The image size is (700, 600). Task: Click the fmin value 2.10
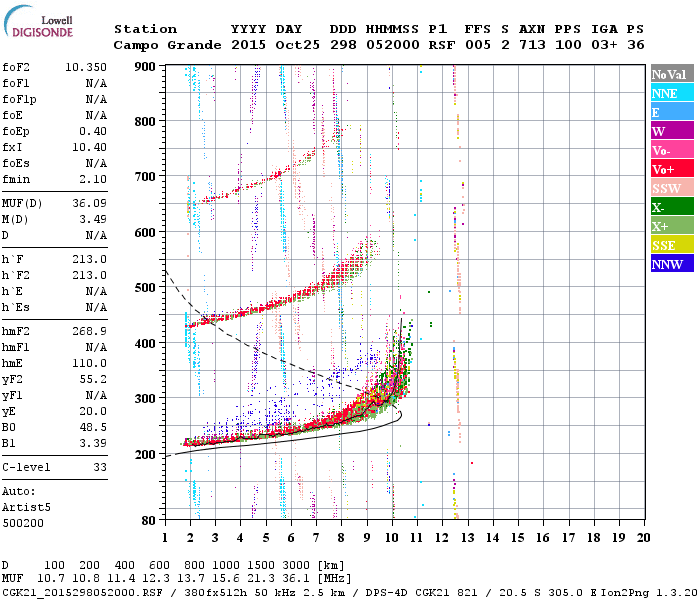93,179
